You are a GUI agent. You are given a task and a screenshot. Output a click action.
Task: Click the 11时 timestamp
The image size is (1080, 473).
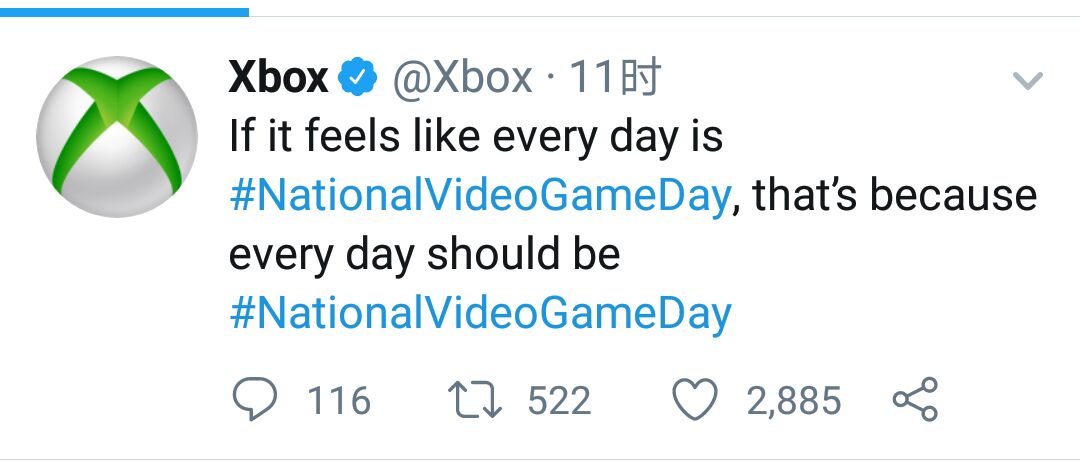[614, 78]
